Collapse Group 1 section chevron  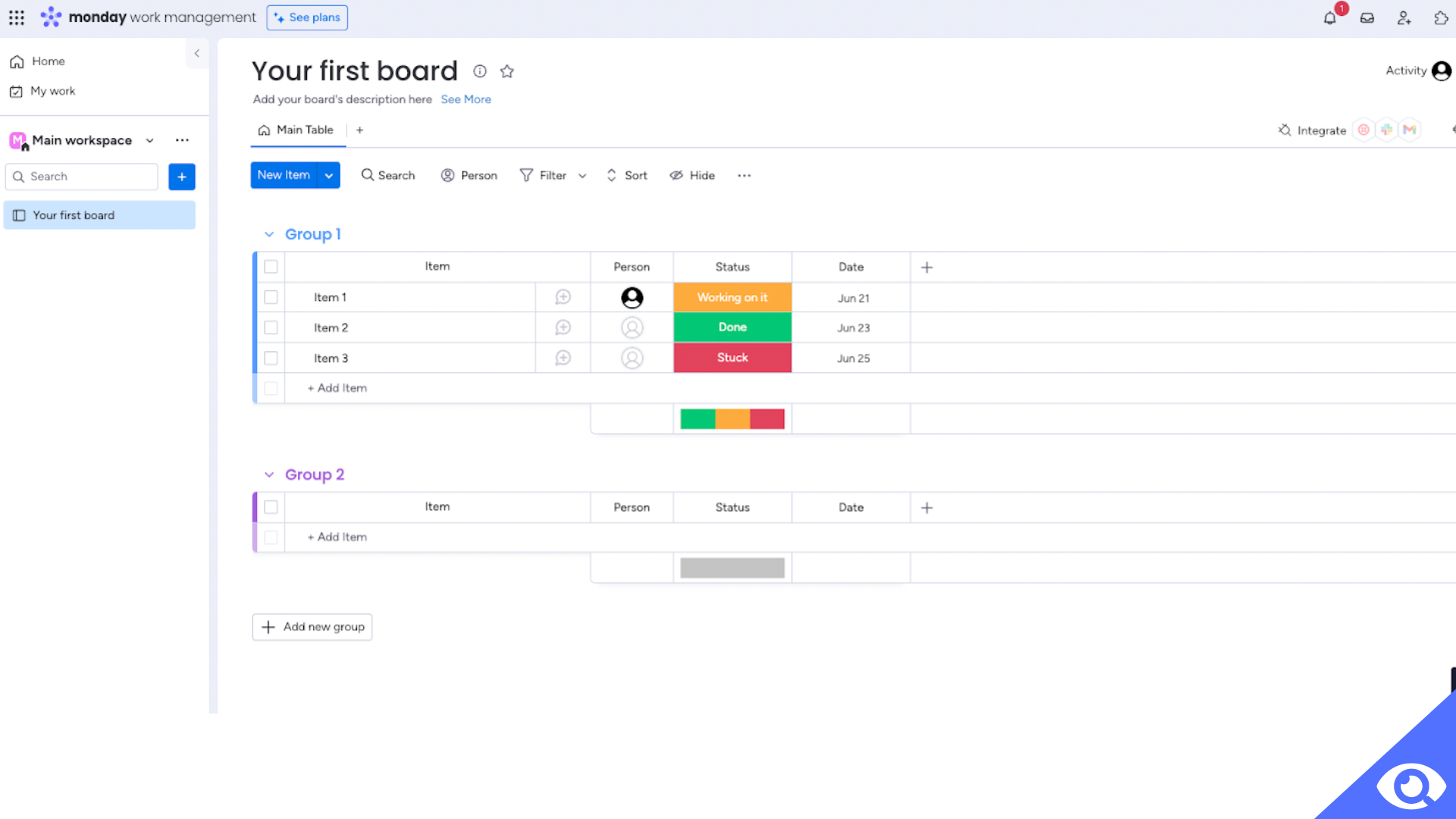(269, 233)
